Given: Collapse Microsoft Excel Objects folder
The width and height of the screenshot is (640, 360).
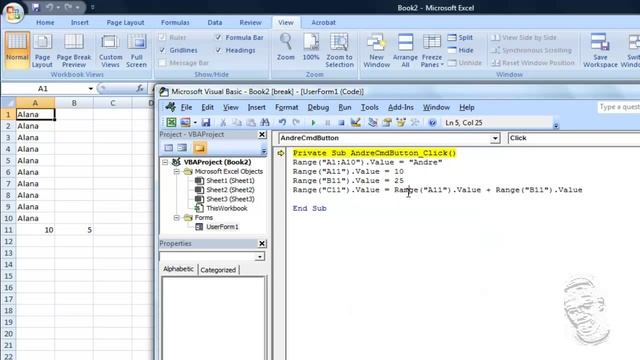Looking at the screenshot, I should 176,171.
